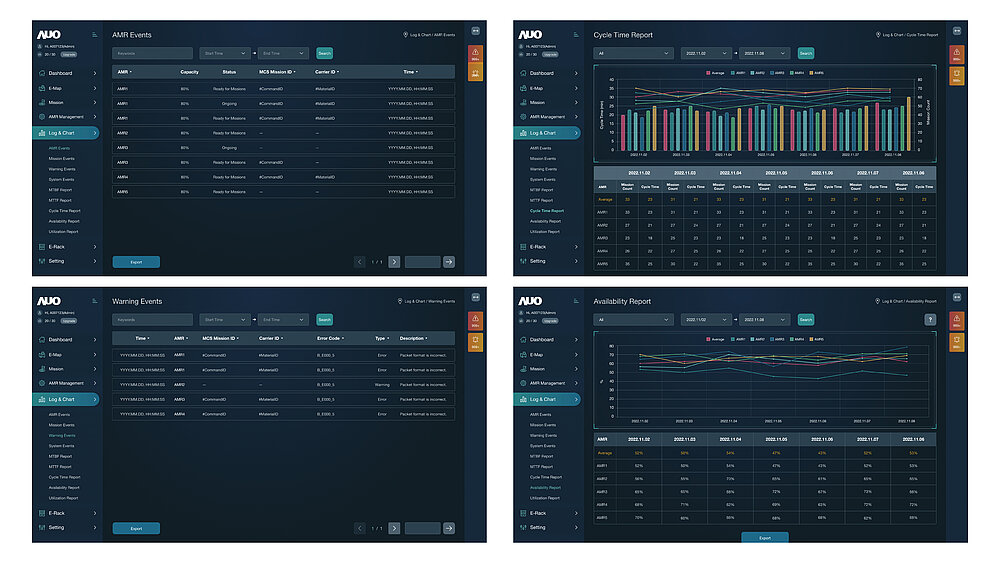Click the Keywords input field in Warning Events
Image resolution: width=1000 pixels, height=563 pixels.
pyautogui.click(x=152, y=320)
